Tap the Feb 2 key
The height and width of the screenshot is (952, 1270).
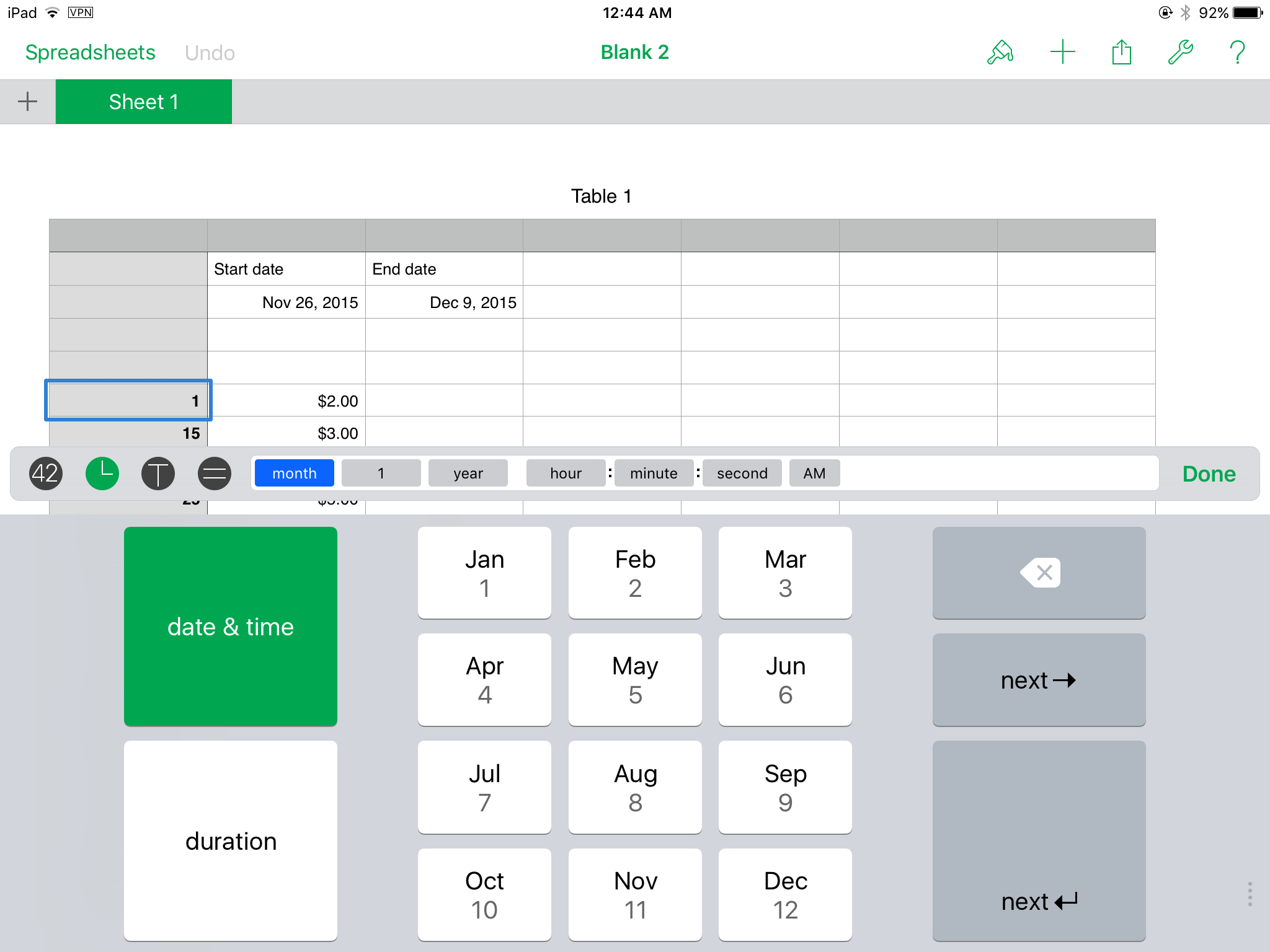coord(635,573)
